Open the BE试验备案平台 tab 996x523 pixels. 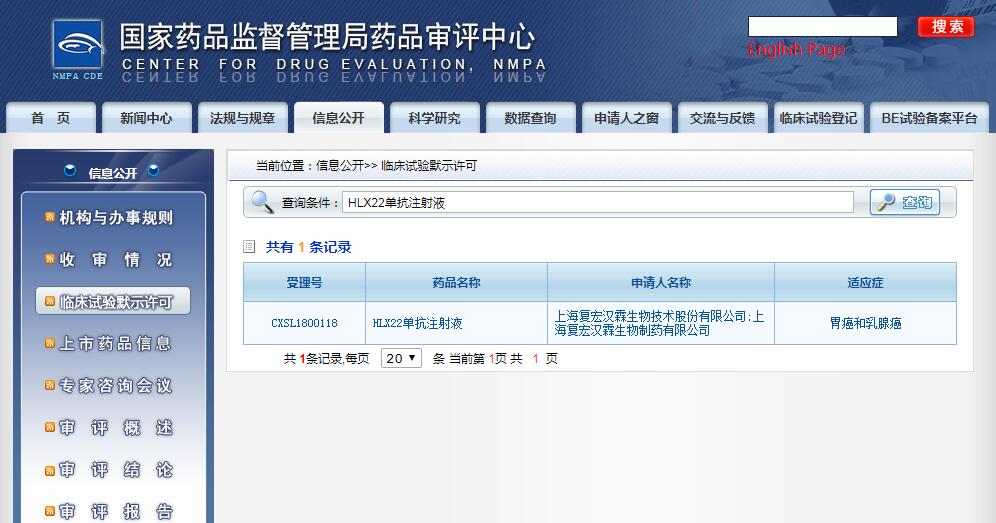click(928, 118)
